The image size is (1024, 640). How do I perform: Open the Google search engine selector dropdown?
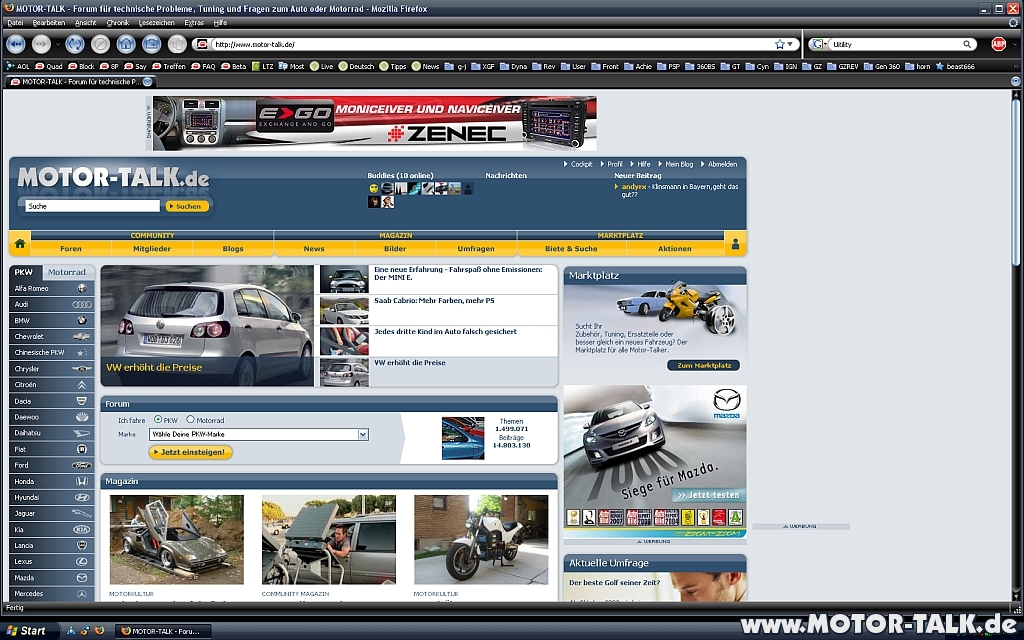[818, 44]
